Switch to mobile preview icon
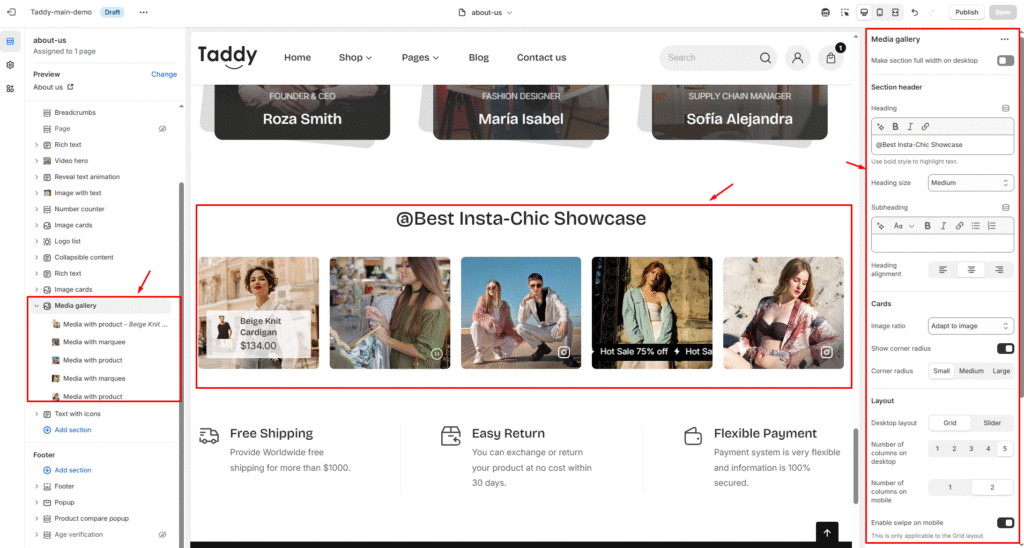Screen dimensions: 1024x548 pyautogui.click(x=879, y=12)
